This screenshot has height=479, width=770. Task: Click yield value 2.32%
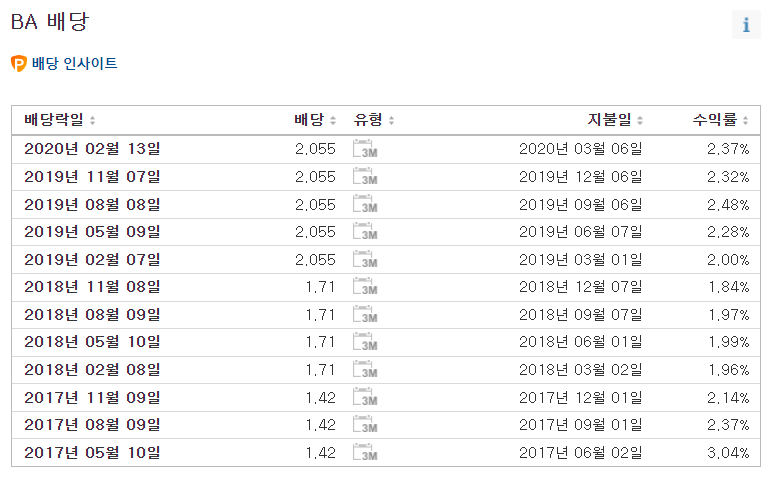(x=728, y=176)
